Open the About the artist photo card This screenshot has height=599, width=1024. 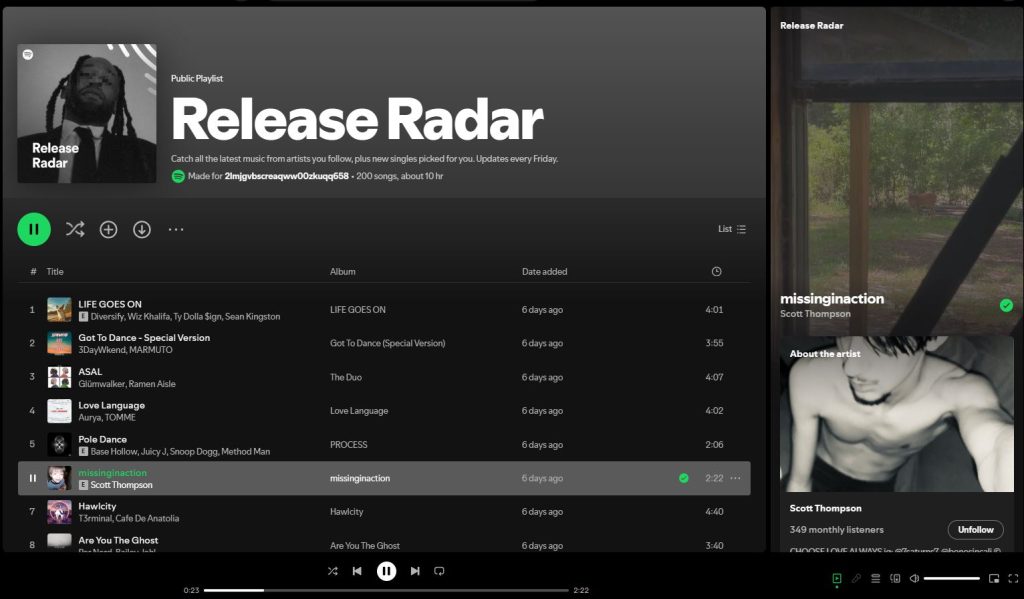click(897, 414)
